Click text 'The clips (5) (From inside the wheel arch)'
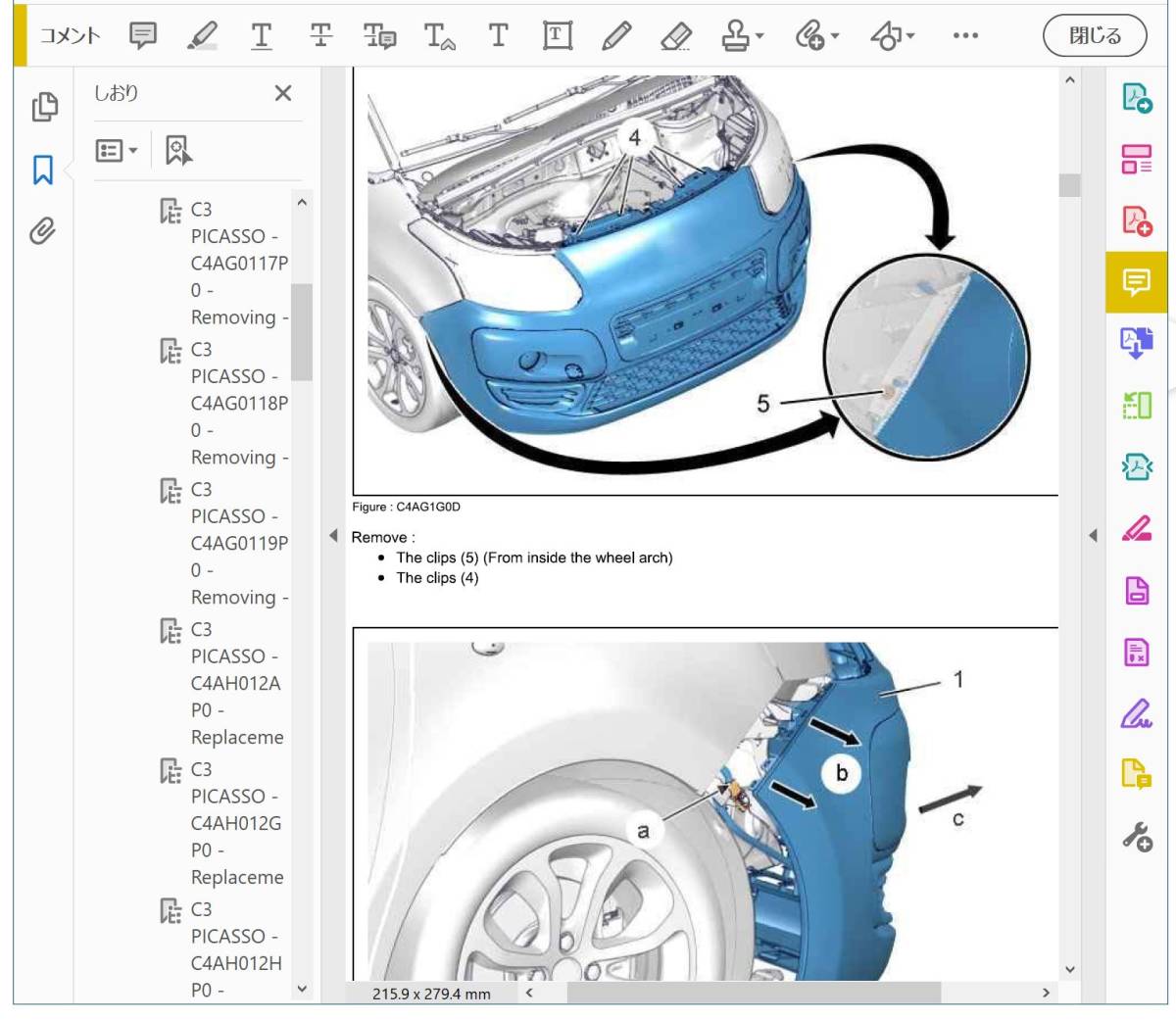This screenshot has width=1176, height=1020. [534, 558]
